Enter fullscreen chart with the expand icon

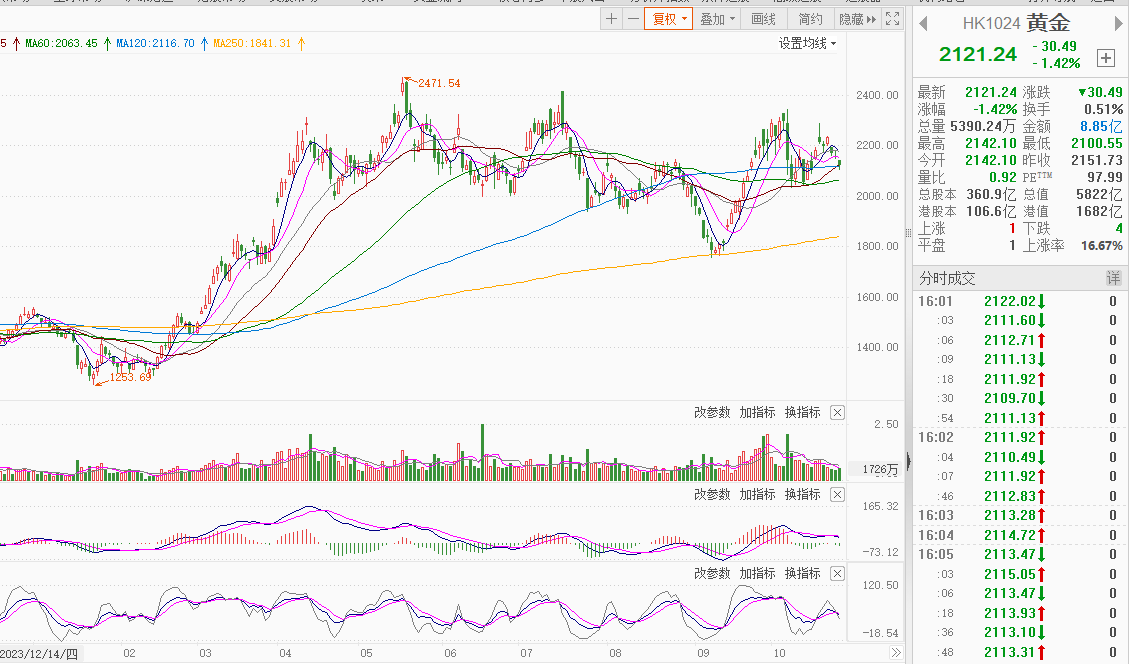[x=893, y=19]
